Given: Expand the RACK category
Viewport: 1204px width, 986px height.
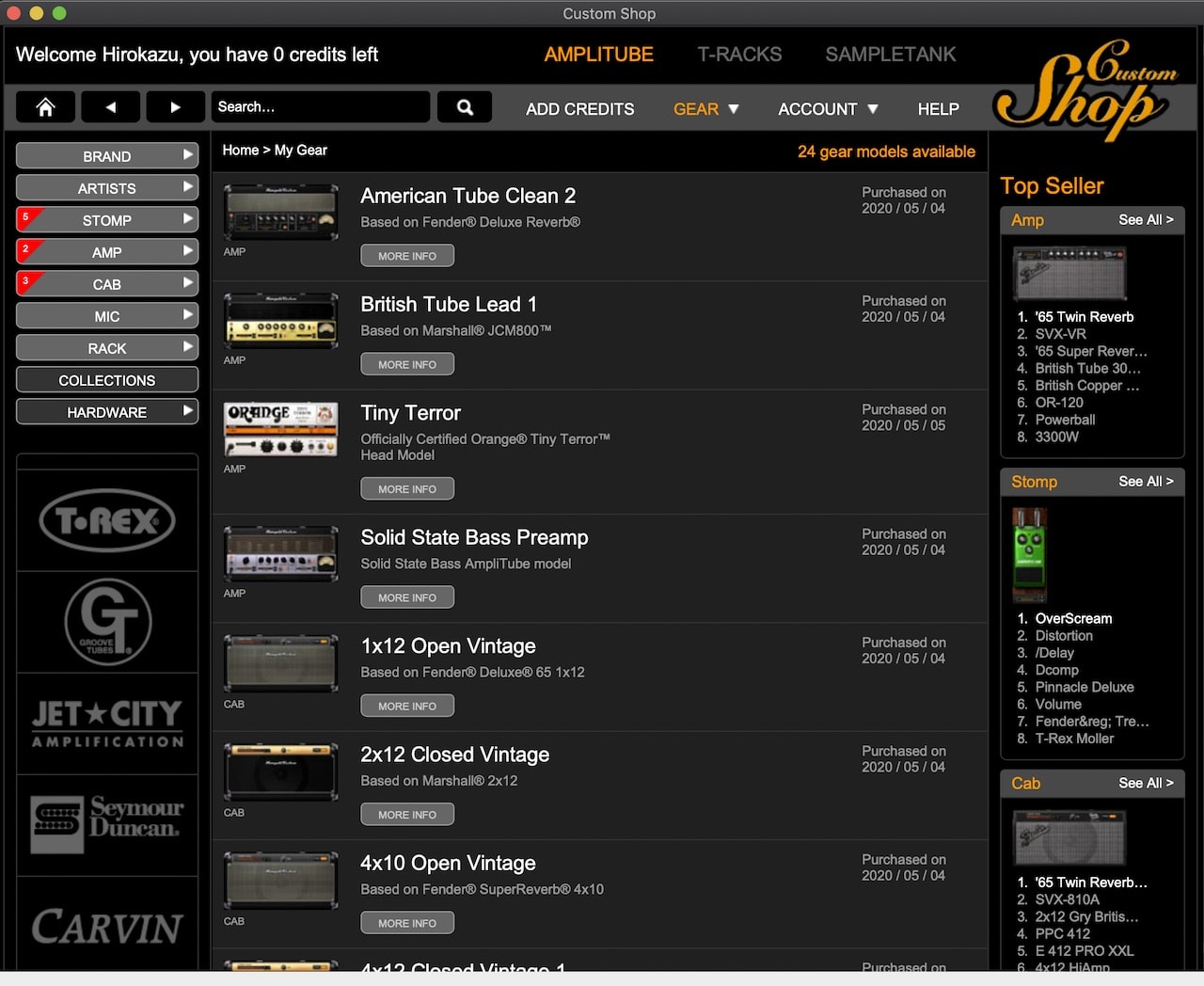Looking at the screenshot, I should (107, 348).
